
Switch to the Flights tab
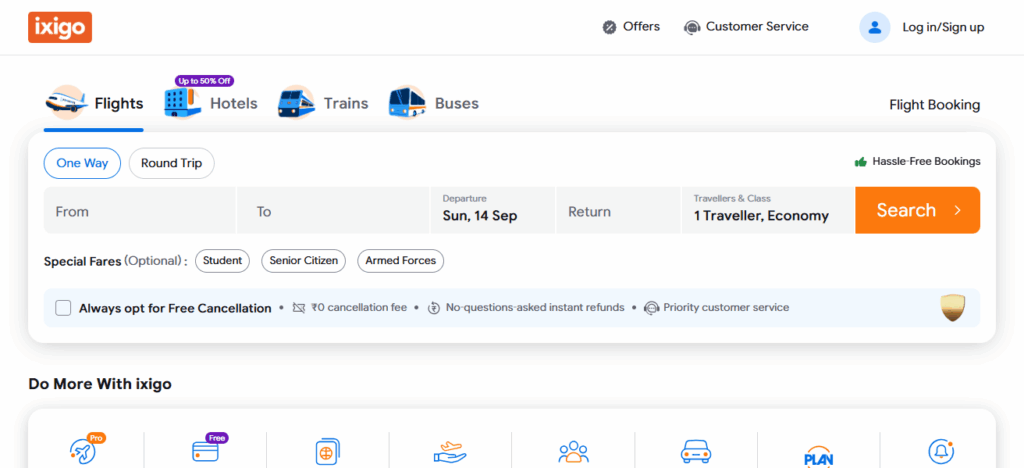(x=94, y=104)
